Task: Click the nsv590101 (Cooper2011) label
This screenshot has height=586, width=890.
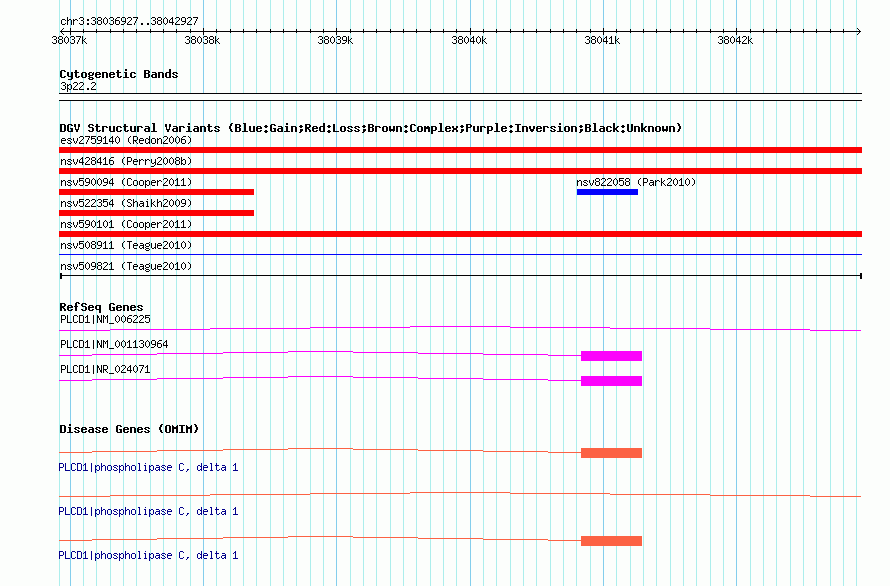Action: pos(126,224)
